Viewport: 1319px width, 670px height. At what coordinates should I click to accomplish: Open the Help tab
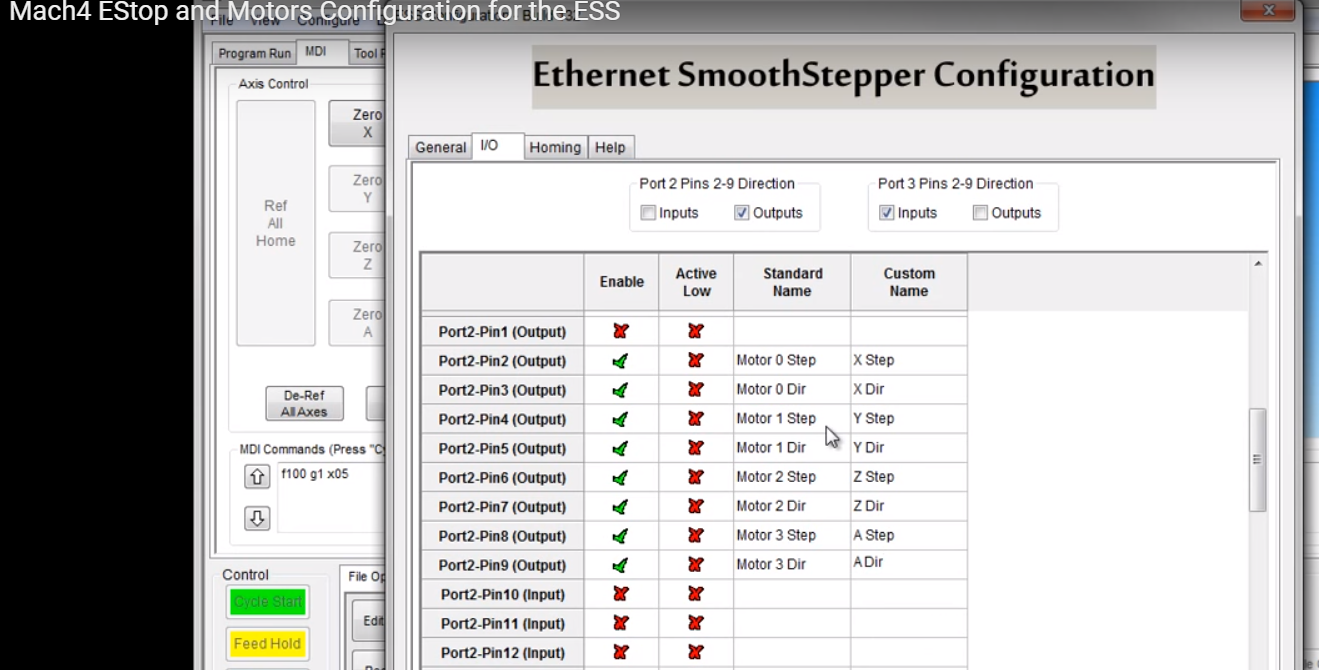(610, 147)
